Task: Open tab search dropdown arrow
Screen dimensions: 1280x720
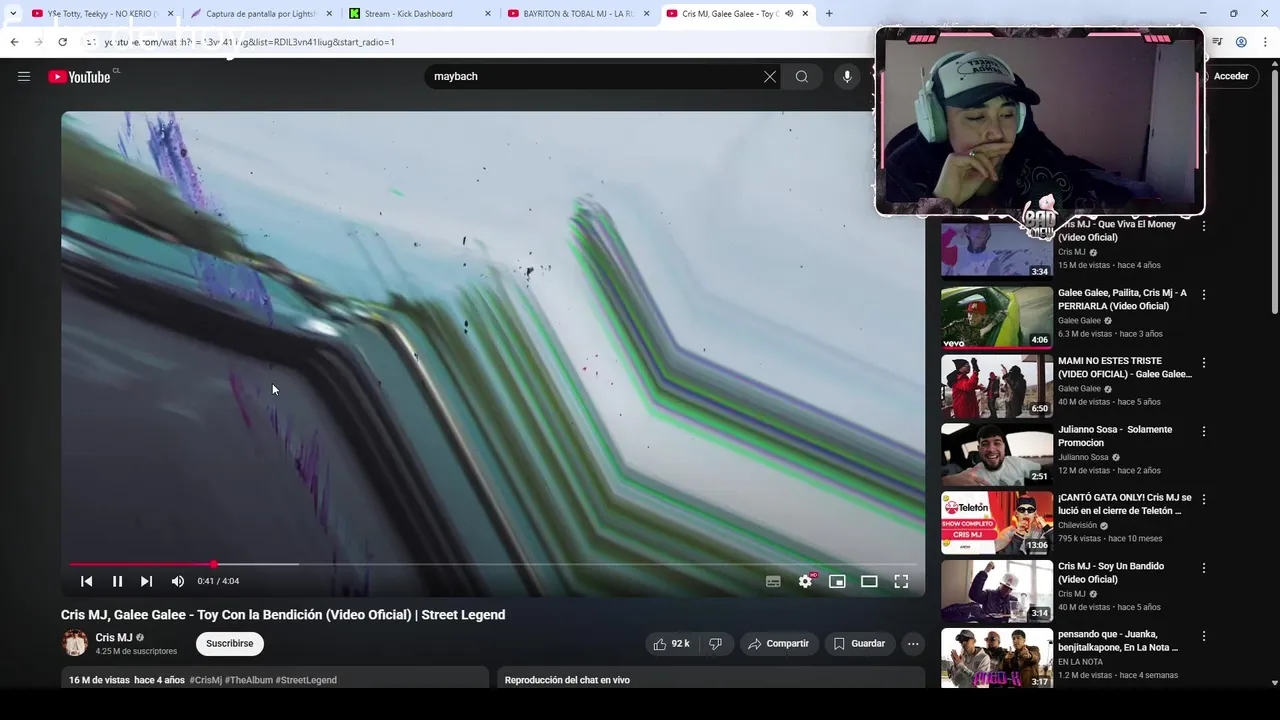Action: [12, 14]
